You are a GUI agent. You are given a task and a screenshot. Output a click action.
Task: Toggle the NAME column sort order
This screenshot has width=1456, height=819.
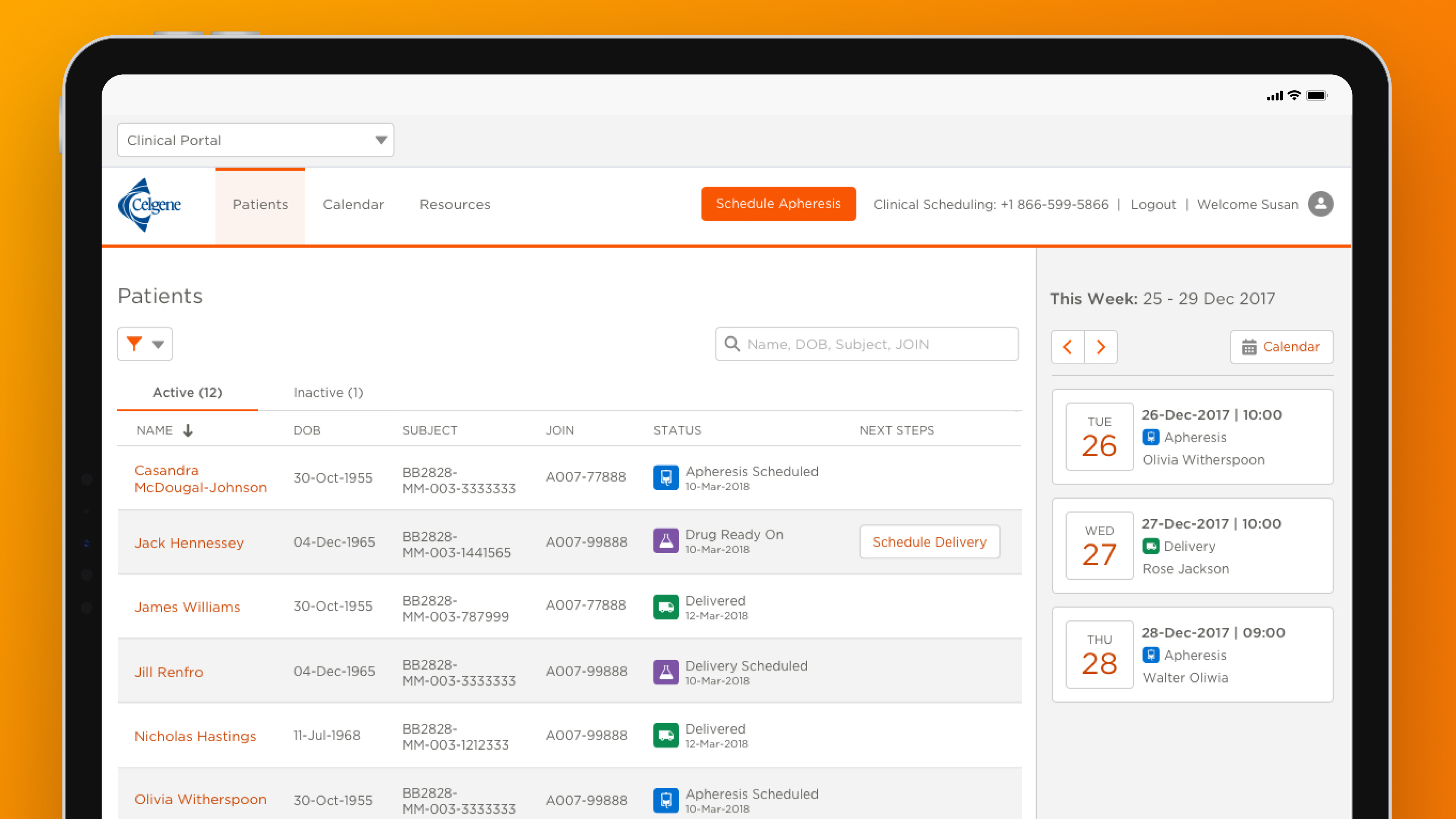tap(188, 430)
